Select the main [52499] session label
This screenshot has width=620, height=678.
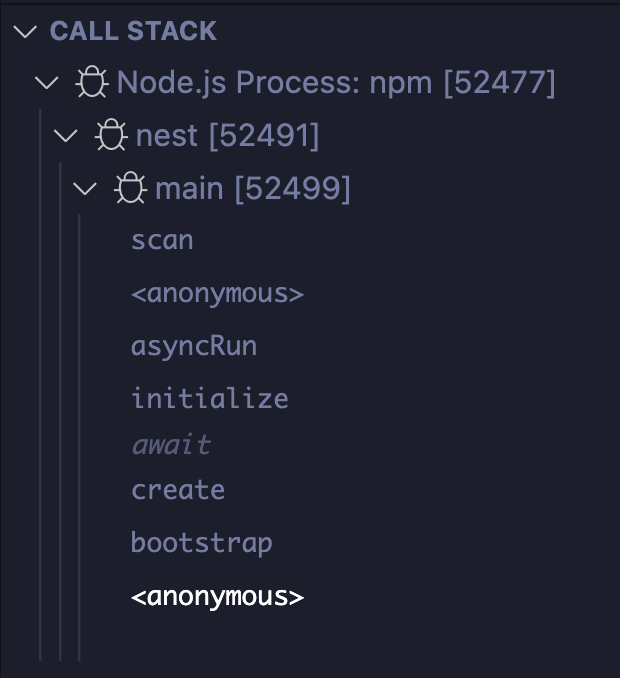point(252,189)
